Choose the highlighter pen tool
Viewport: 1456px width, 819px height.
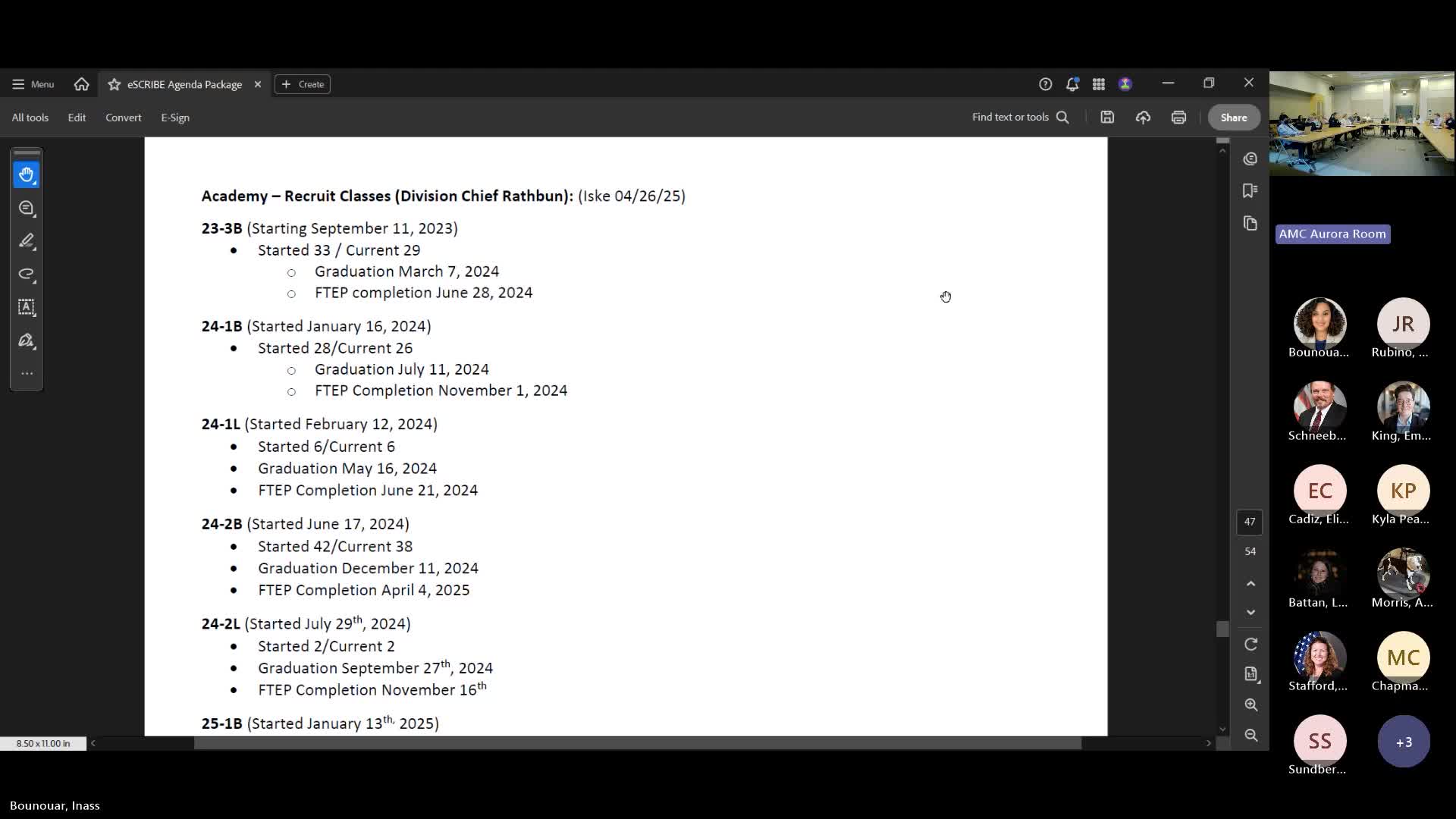pyautogui.click(x=27, y=241)
